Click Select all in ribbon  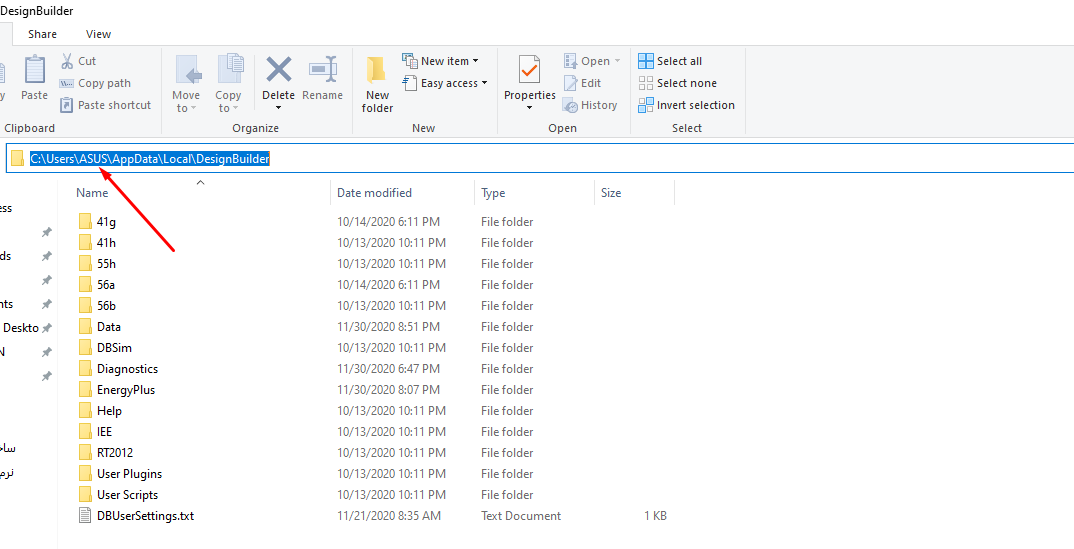click(x=670, y=61)
